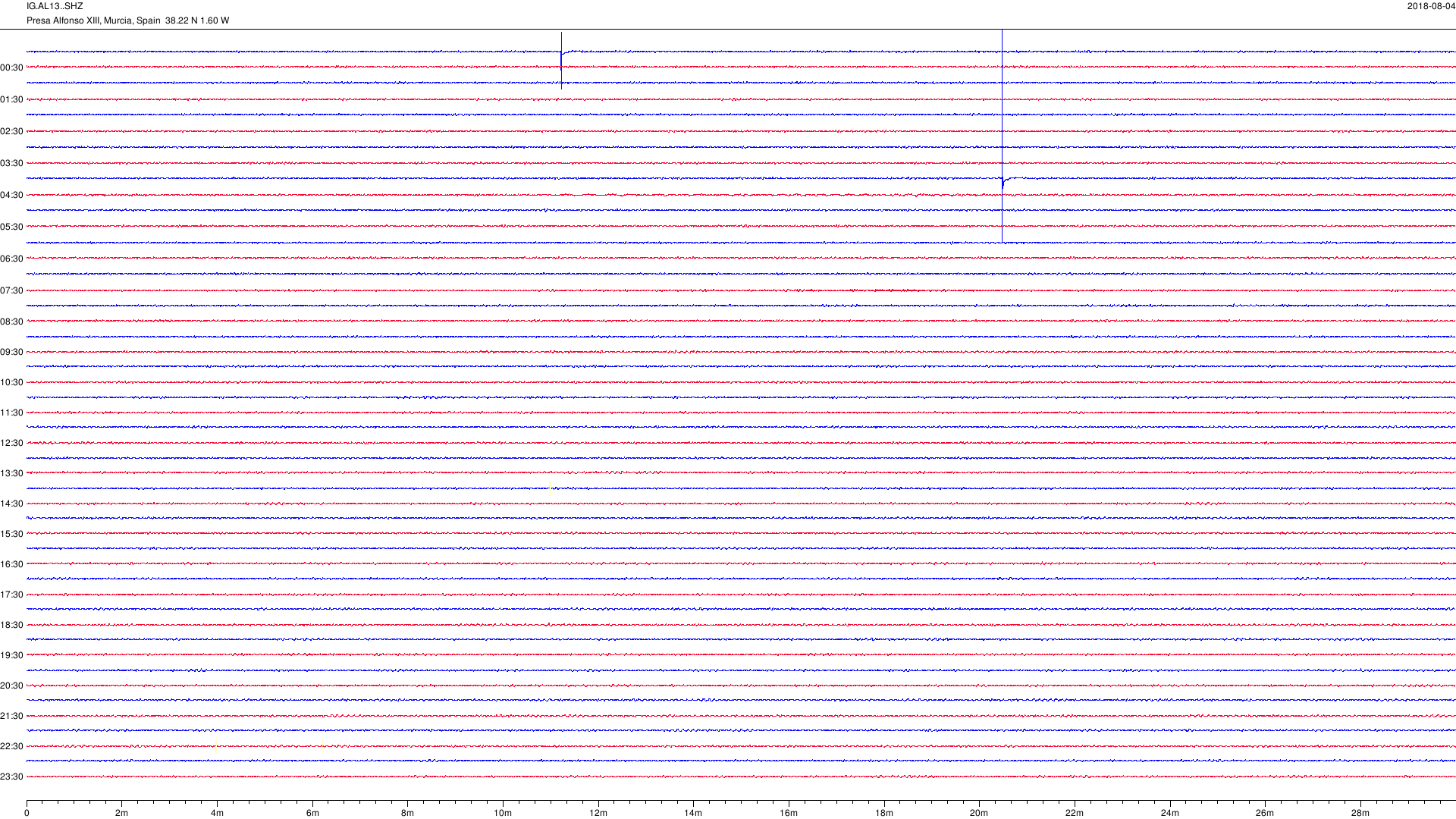
Task: Click the 24m tick label on time axis
Action: click(1170, 813)
